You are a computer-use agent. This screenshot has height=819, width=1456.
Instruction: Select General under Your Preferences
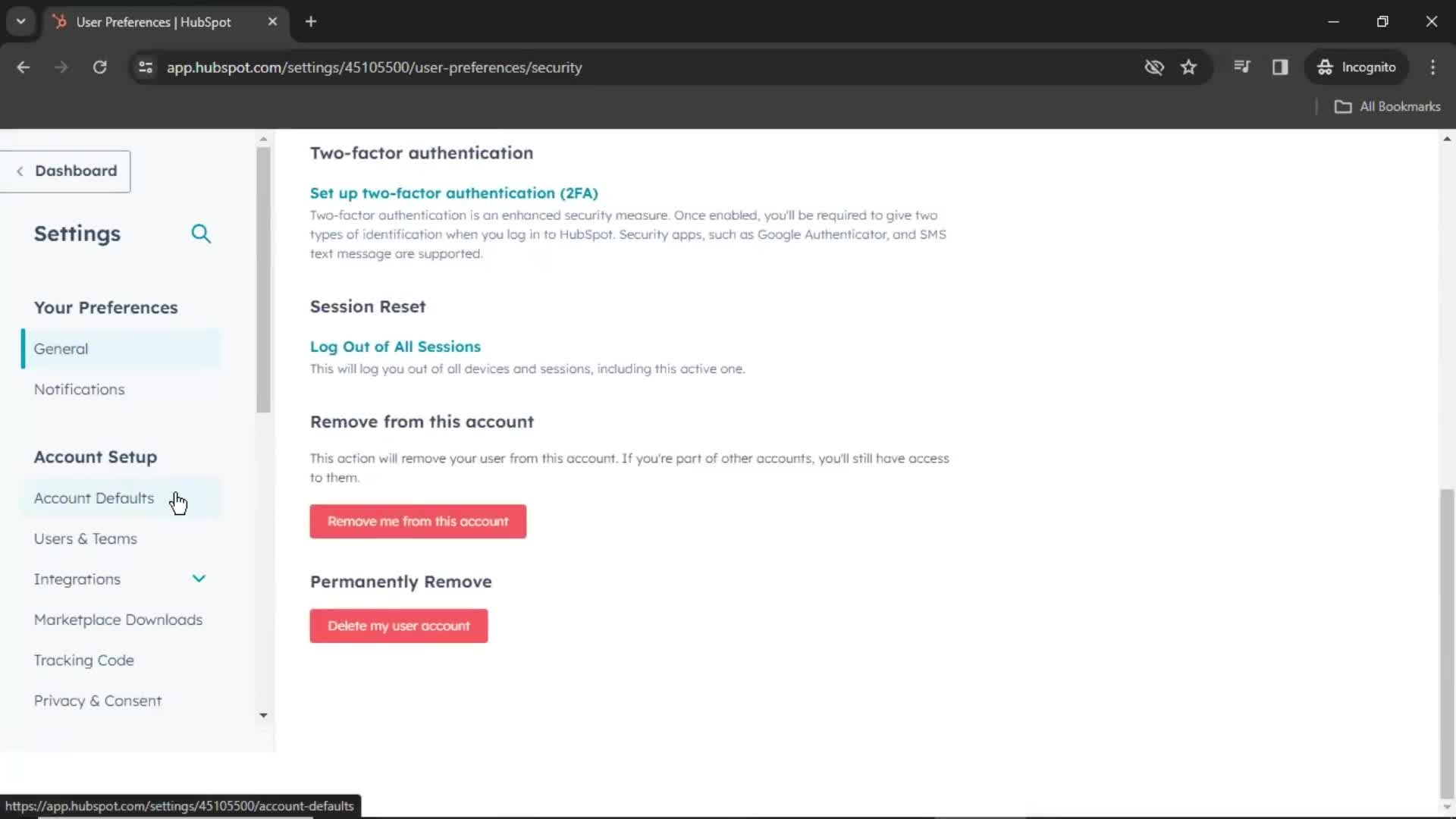[61, 348]
